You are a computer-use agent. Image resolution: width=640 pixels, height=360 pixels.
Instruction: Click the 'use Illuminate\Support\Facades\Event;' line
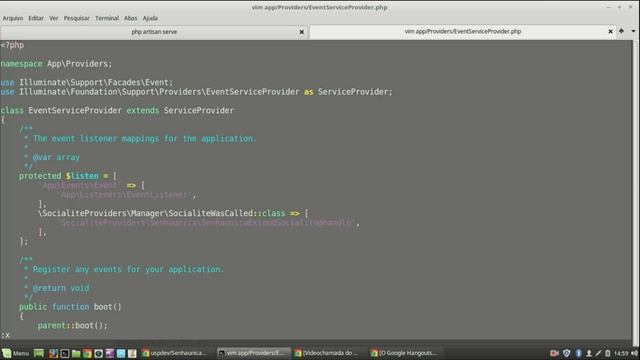point(87,82)
